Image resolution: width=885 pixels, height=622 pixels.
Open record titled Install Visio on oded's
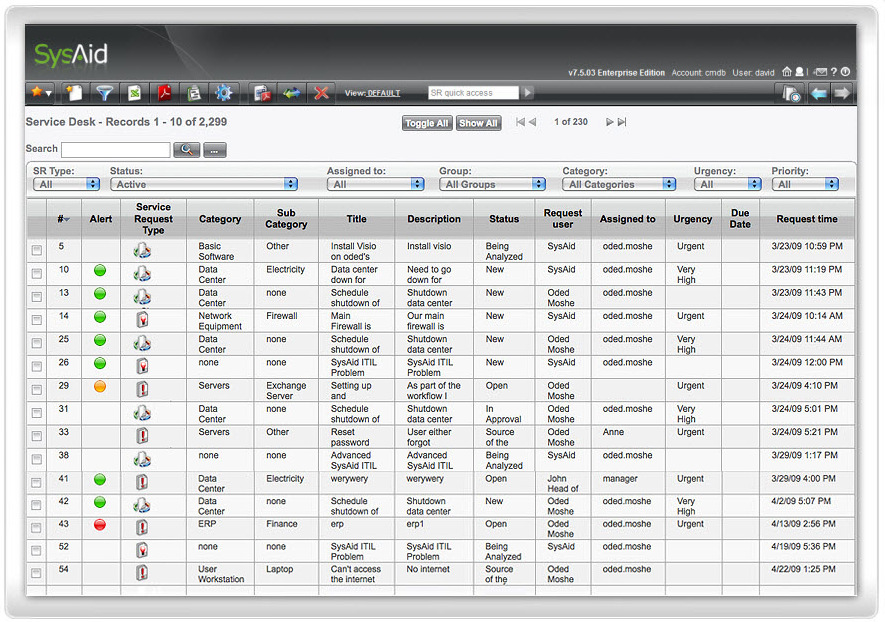353,251
